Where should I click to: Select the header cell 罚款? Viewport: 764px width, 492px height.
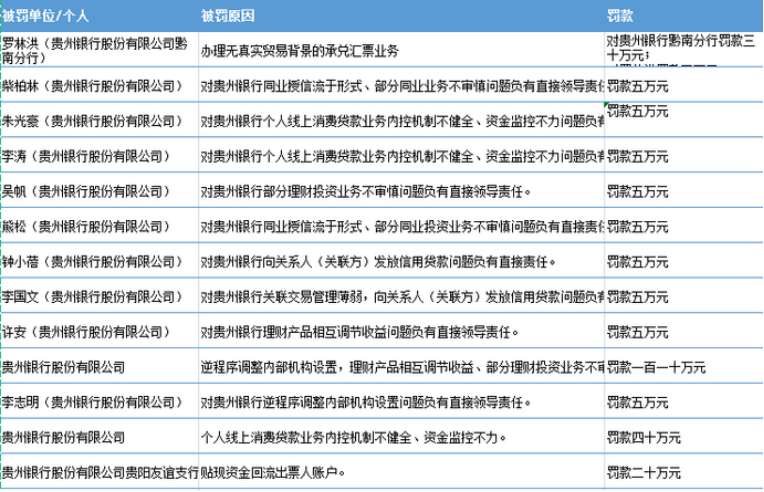coord(684,16)
